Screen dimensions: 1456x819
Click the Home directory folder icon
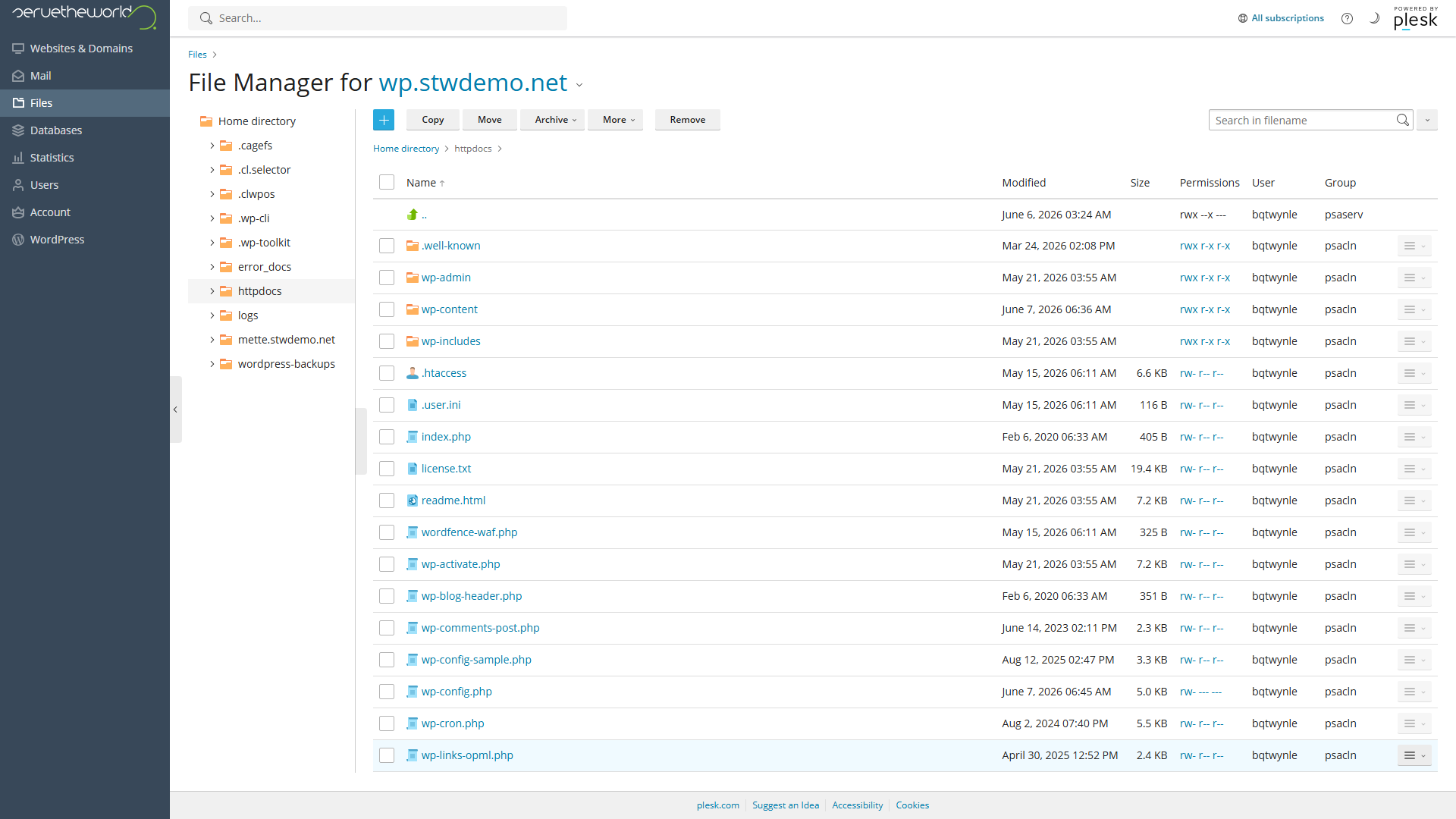pos(206,121)
